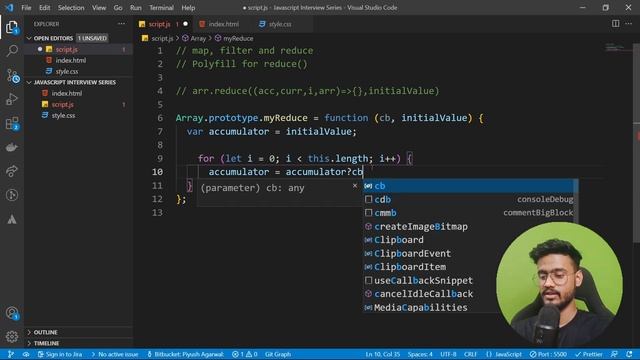
Task: Open the Run and Debug view
Action: (12, 99)
